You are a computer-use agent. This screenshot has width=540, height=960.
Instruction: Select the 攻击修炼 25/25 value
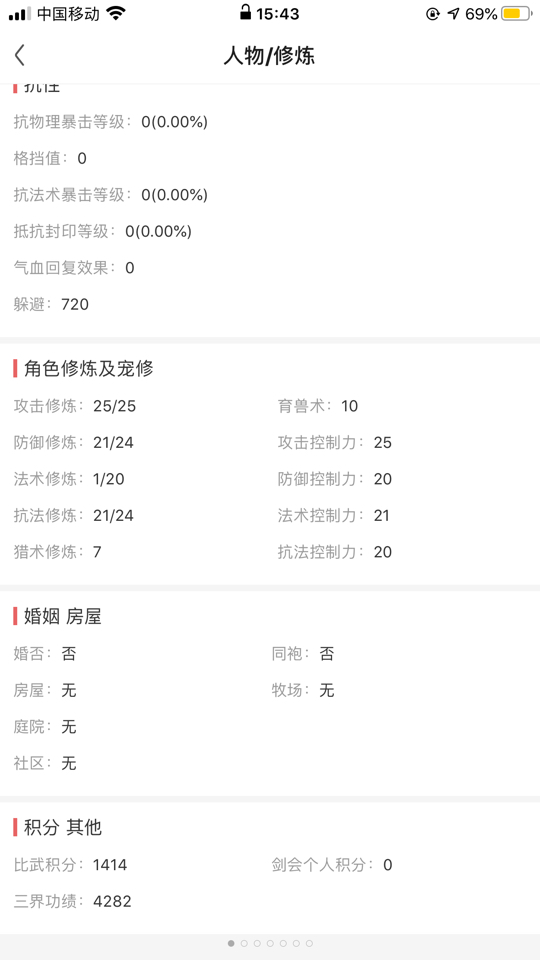[x=114, y=406]
